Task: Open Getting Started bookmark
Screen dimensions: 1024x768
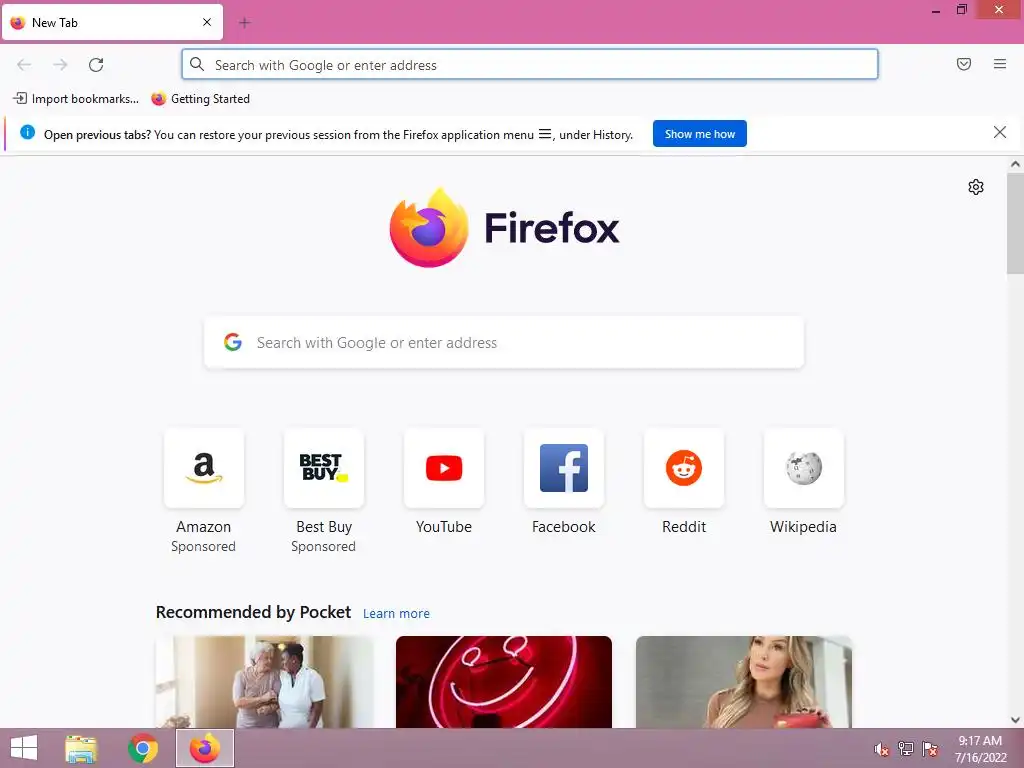Action: (200, 99)
